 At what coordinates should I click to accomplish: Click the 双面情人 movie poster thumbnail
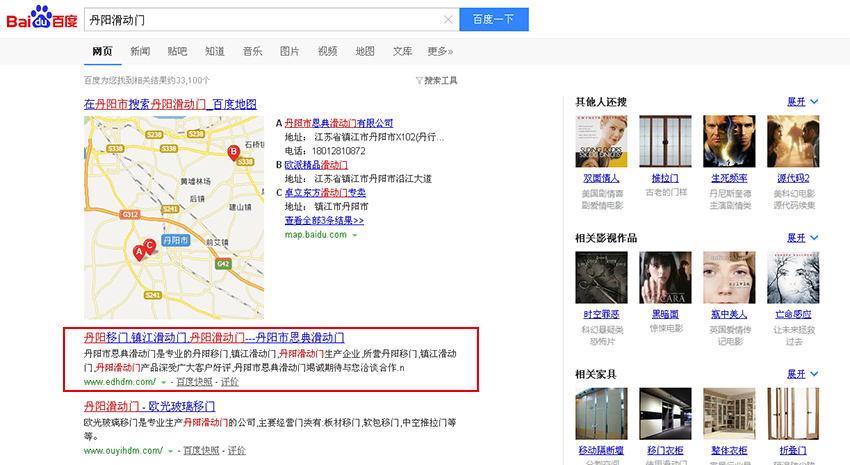tap(601, 141)
